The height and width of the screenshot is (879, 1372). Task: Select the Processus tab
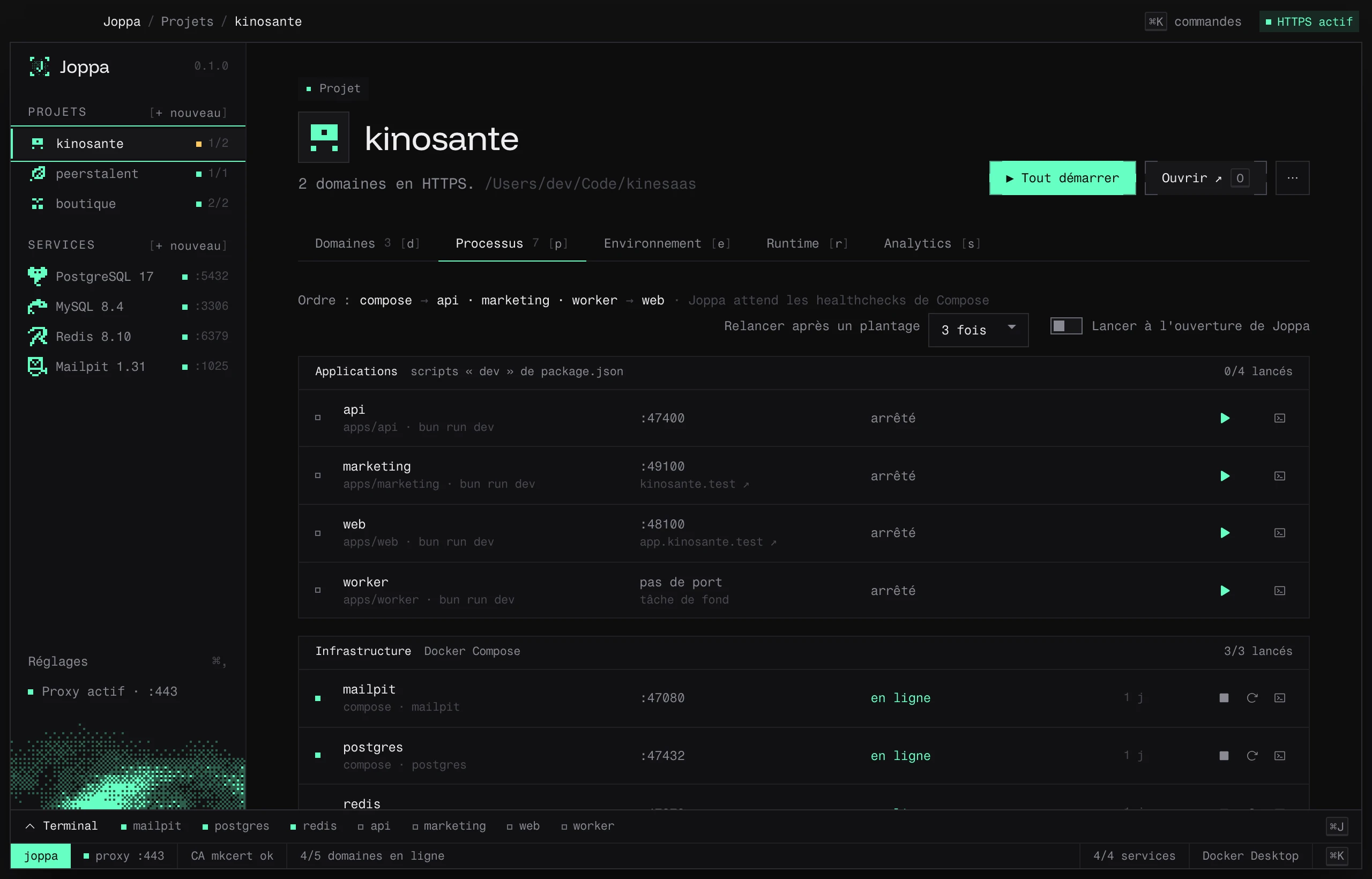(x=512, y=244)
